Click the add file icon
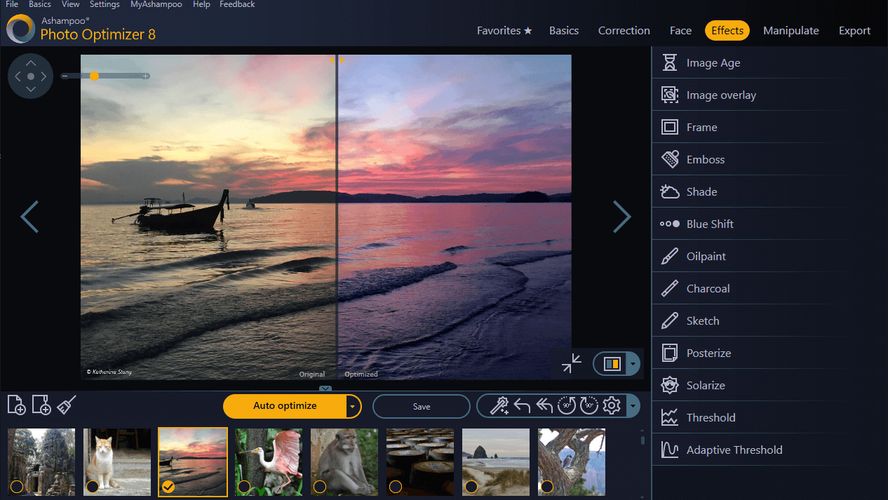This screenshot has width=888, height=500. (x=17, y=405)
